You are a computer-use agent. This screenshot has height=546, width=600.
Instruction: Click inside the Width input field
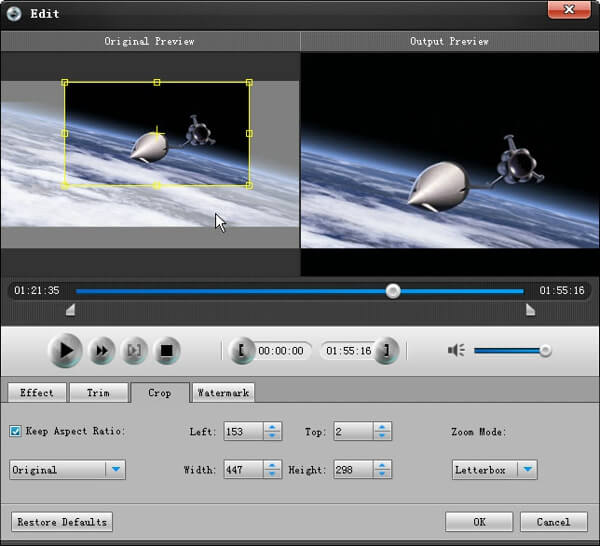(242, 469)
